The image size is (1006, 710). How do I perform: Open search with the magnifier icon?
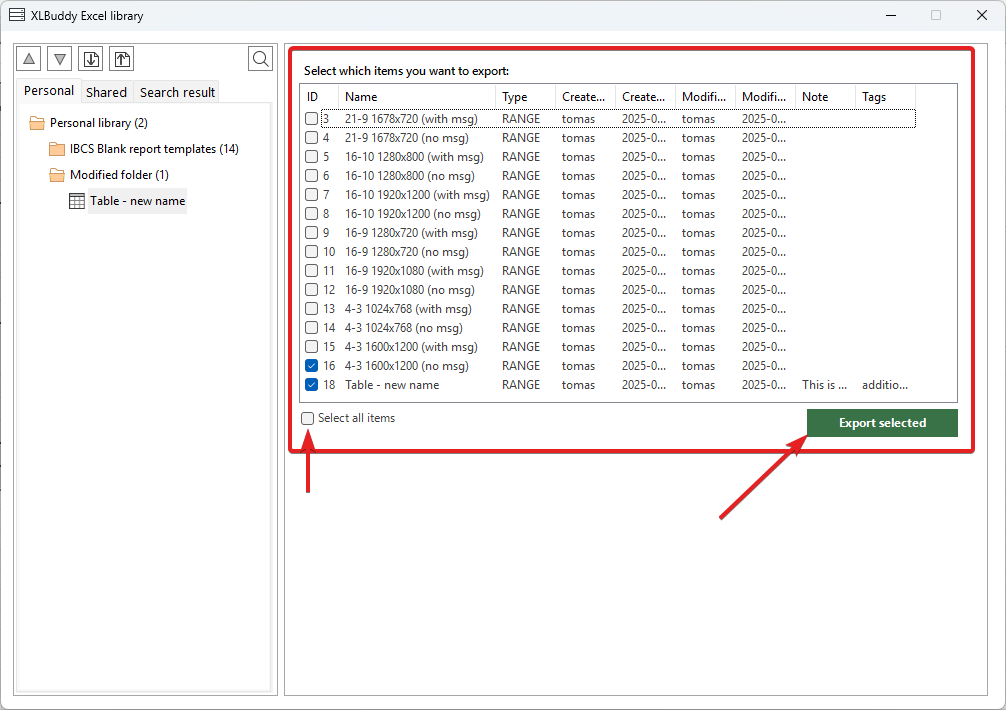260,59
